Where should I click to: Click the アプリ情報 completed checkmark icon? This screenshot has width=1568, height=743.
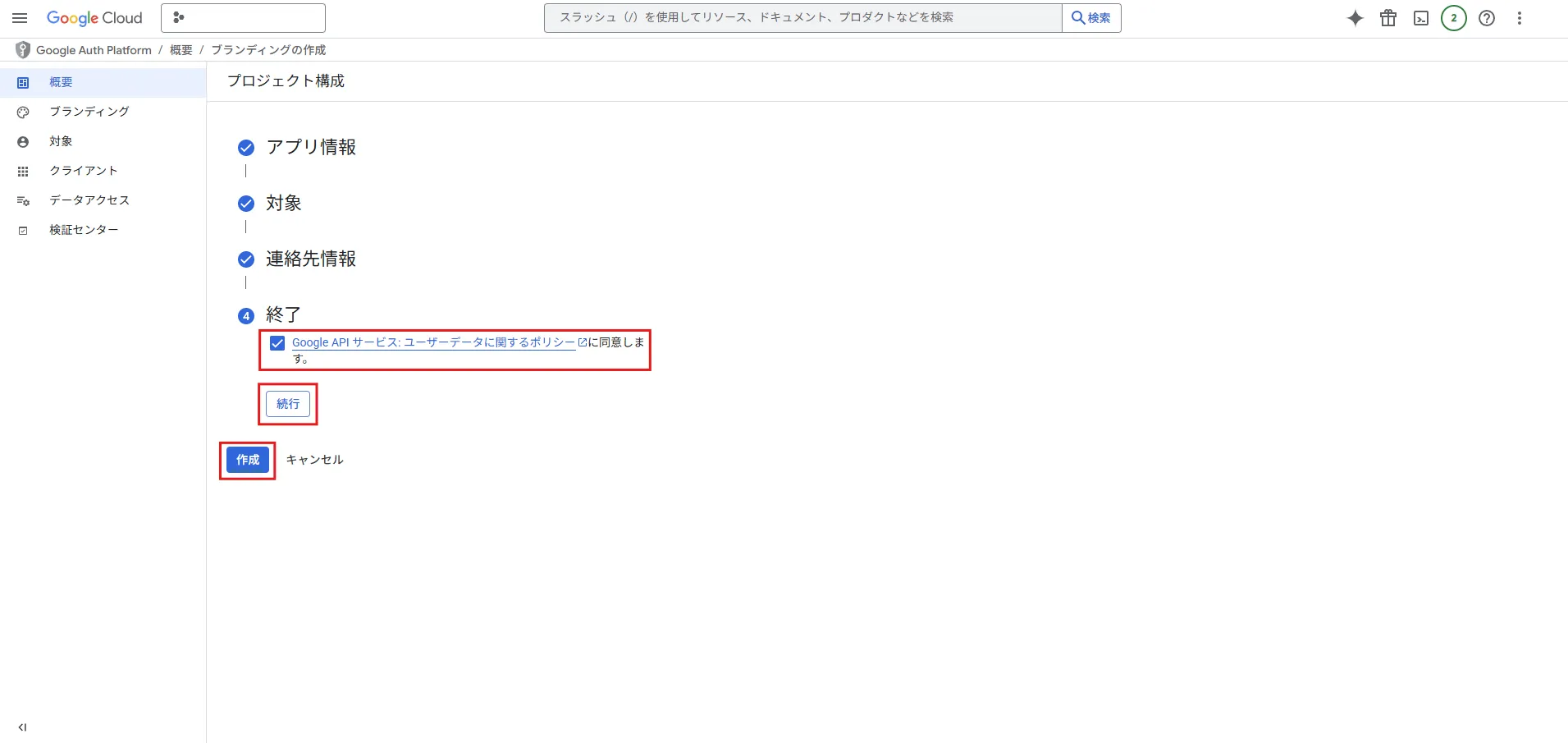(246, 148)
